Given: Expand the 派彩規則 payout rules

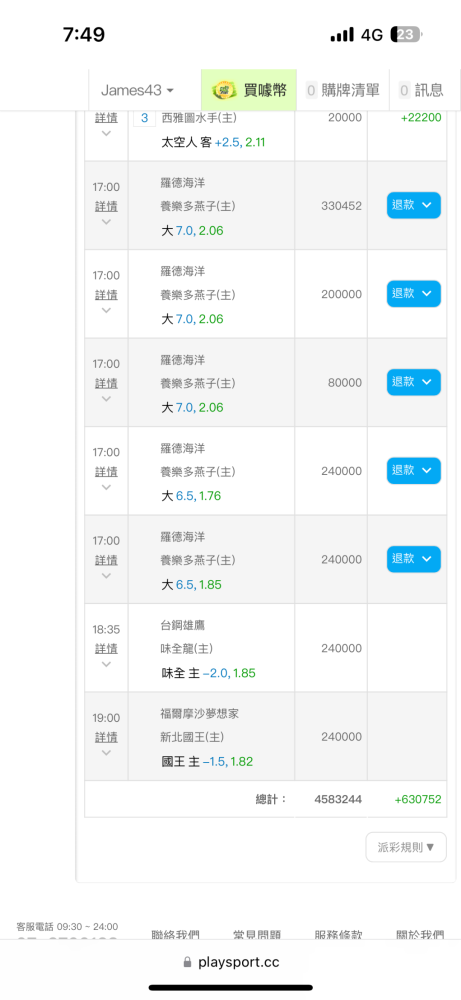Looking at the screenshot, I should (x=406, y=847).
